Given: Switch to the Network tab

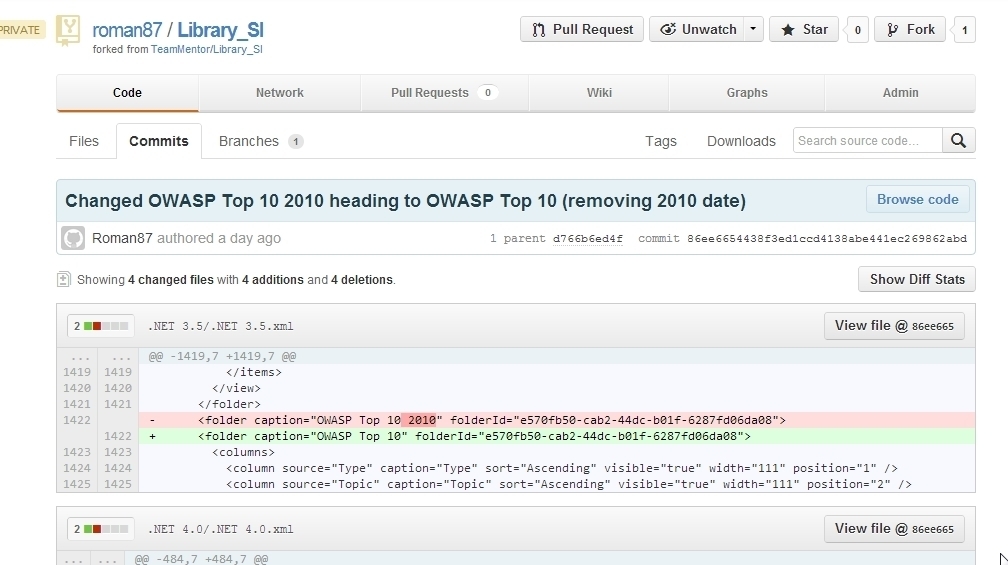Looking at the screenshot, I should [279, 93].
